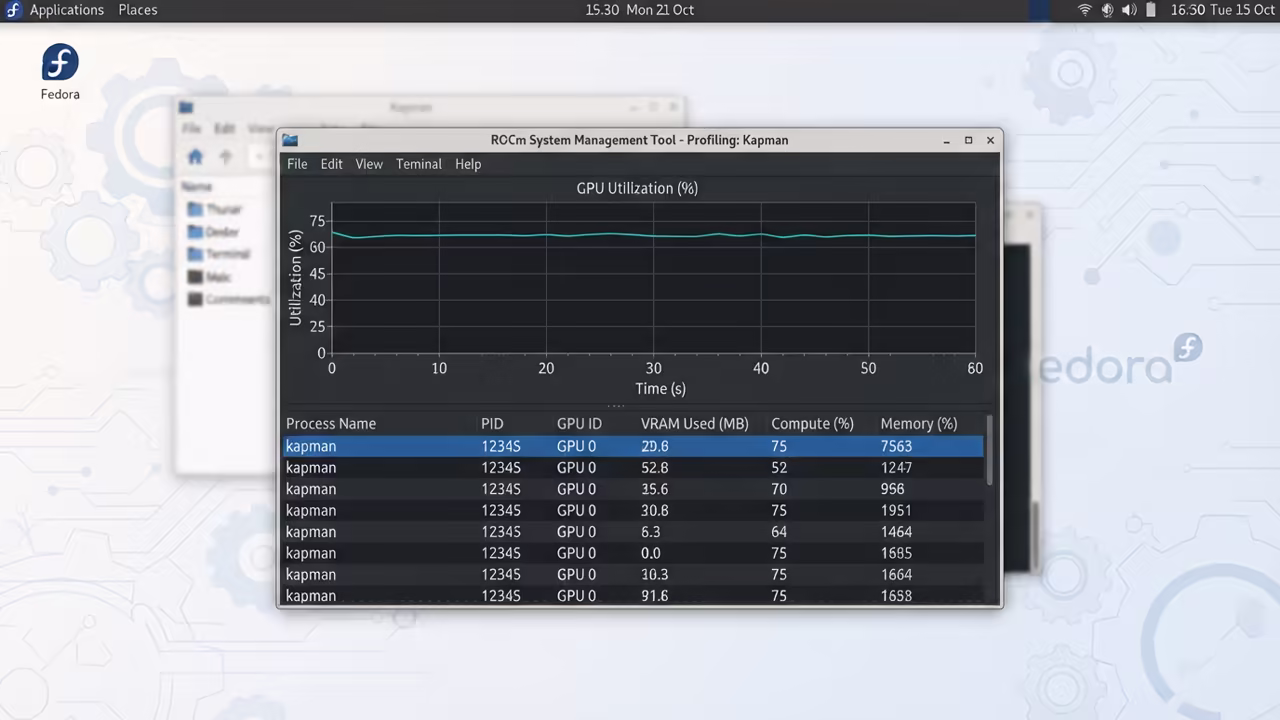Click the home icon in Kapman window
This screenshot has height=720, width=1280.
(x=195, y=156)
